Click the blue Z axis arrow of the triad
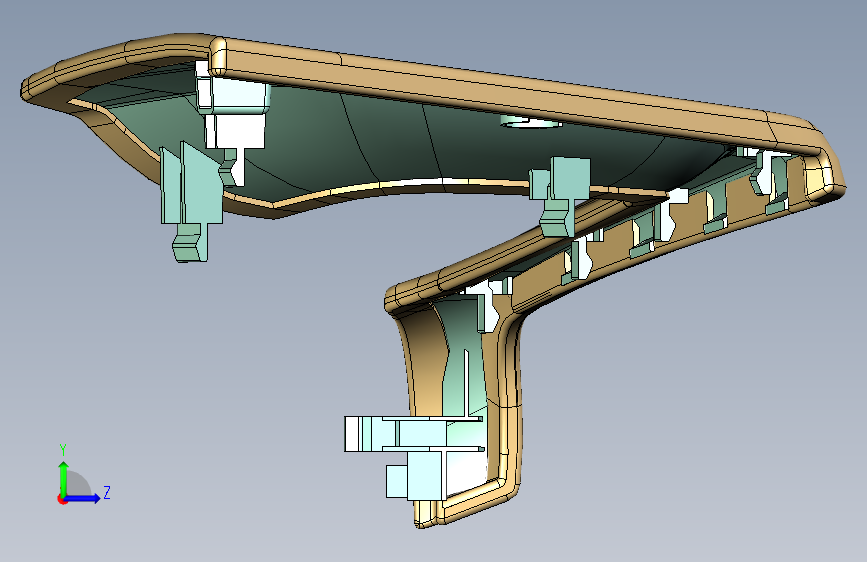This screenshot has width=867, height=562. 84,498
